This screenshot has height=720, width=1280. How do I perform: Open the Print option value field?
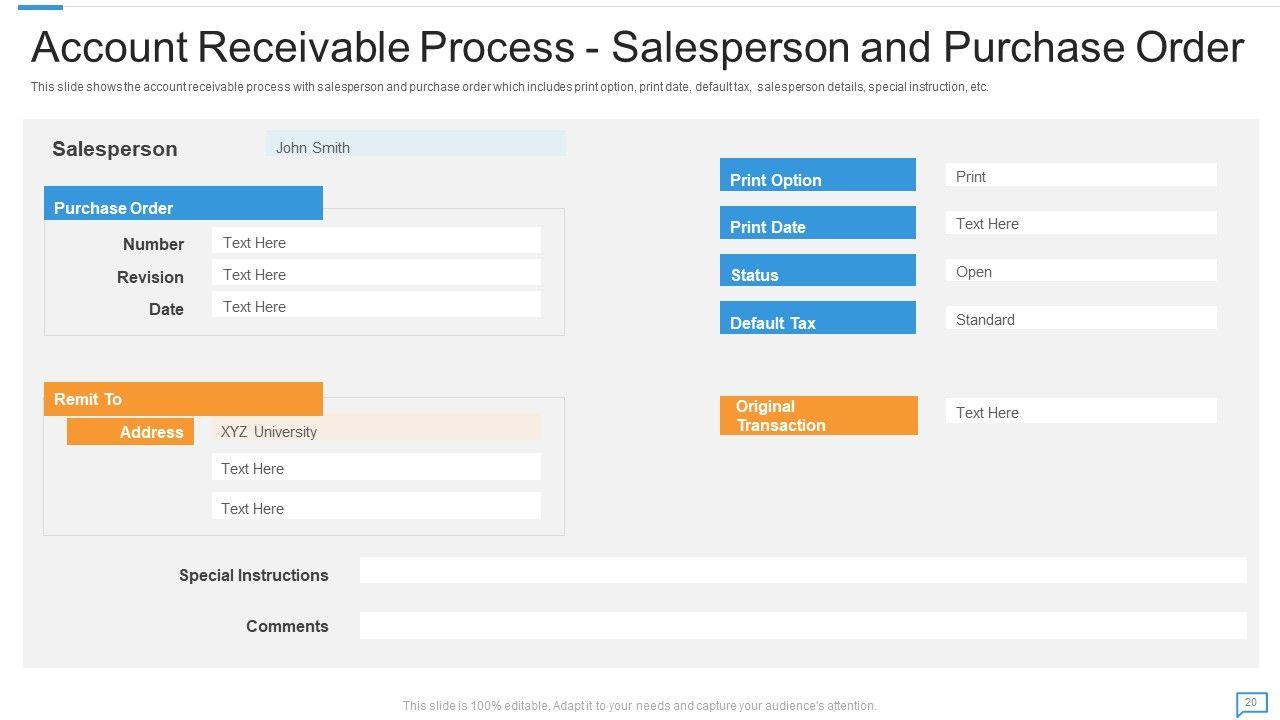1080,175
